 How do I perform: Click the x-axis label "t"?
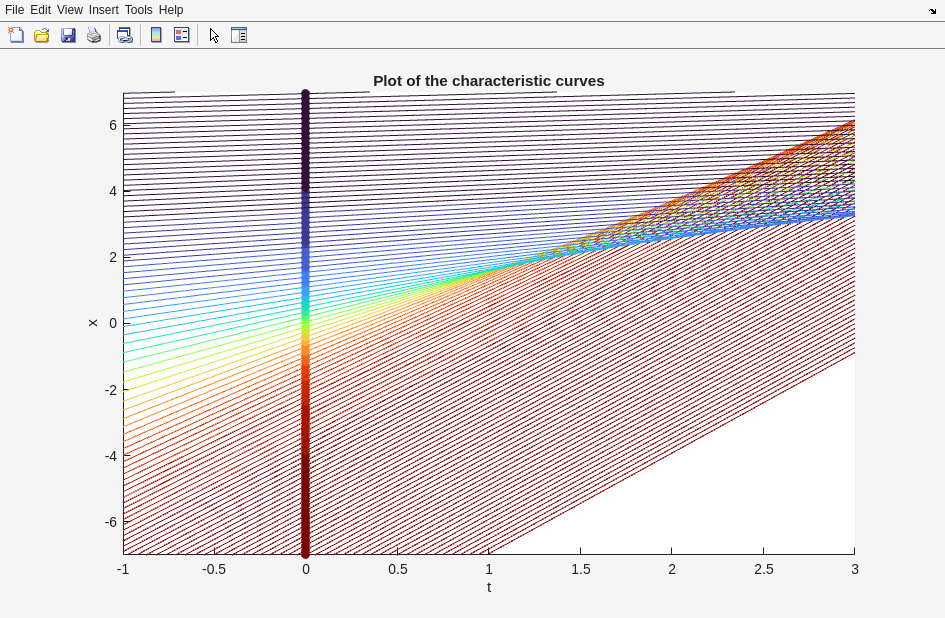pos(489,587)
